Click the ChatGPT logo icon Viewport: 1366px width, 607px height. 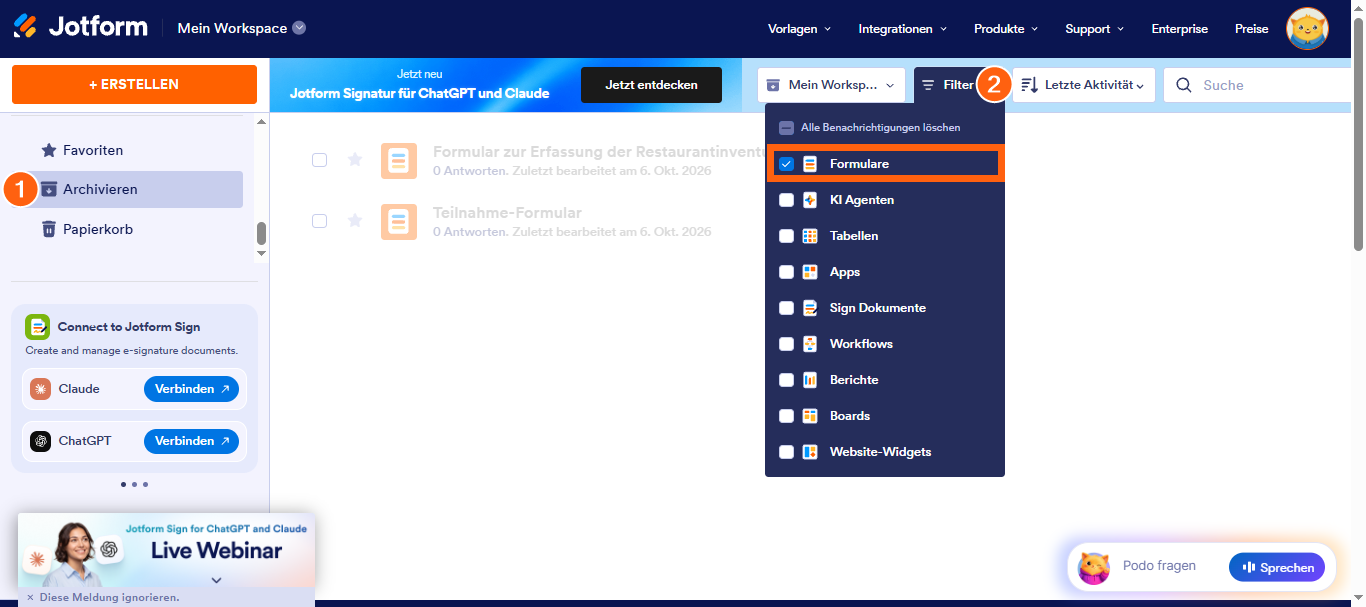[40, 441]
